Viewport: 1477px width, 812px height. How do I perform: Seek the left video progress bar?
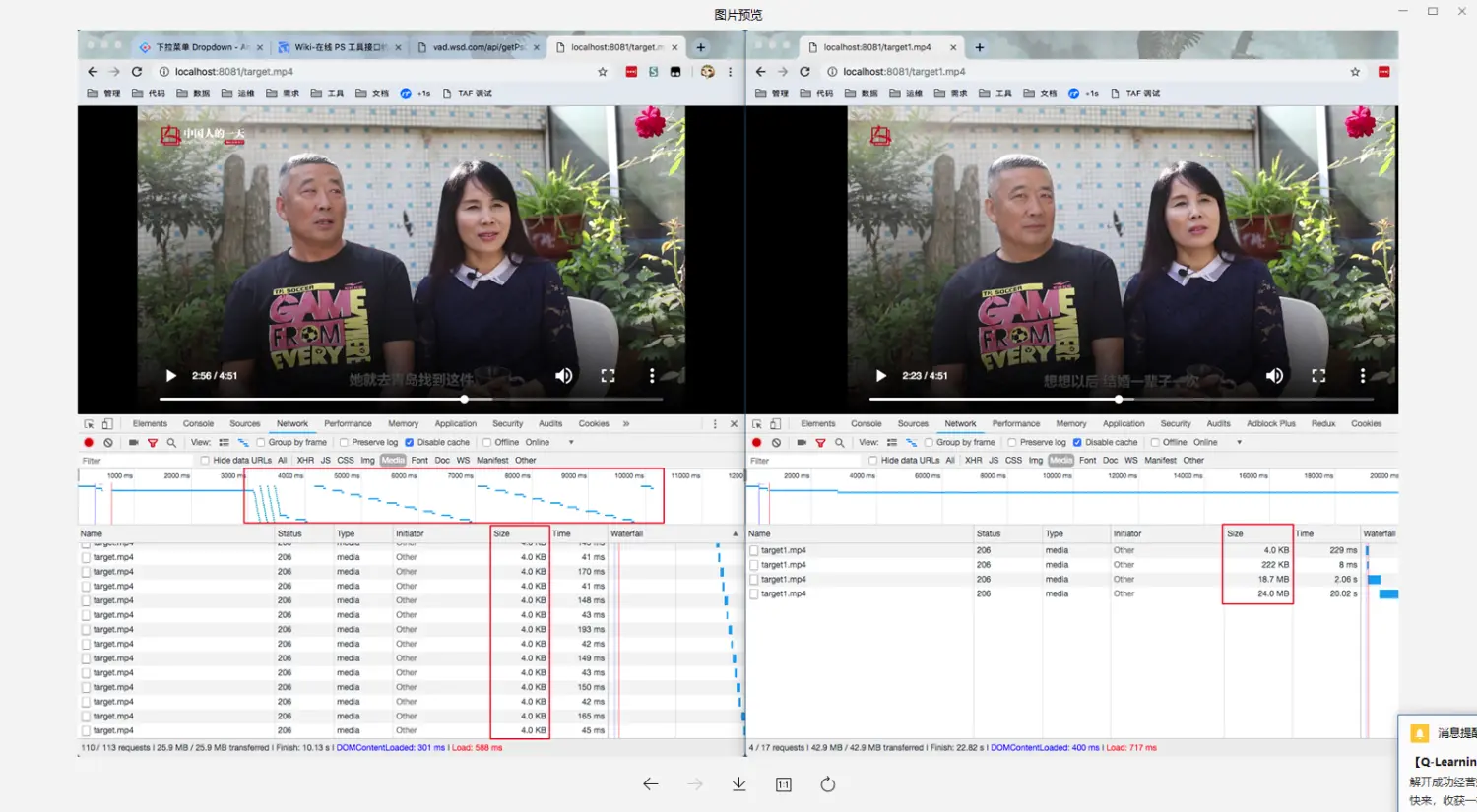point(411,400)
